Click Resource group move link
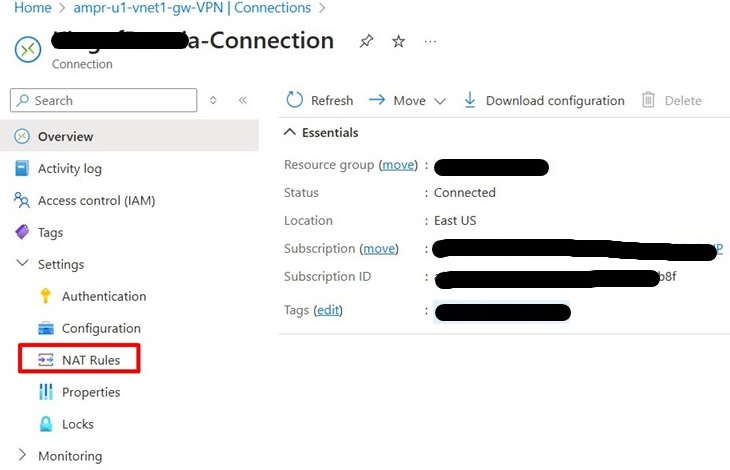This screenshot has width=730, height=470. click(398, 165)
